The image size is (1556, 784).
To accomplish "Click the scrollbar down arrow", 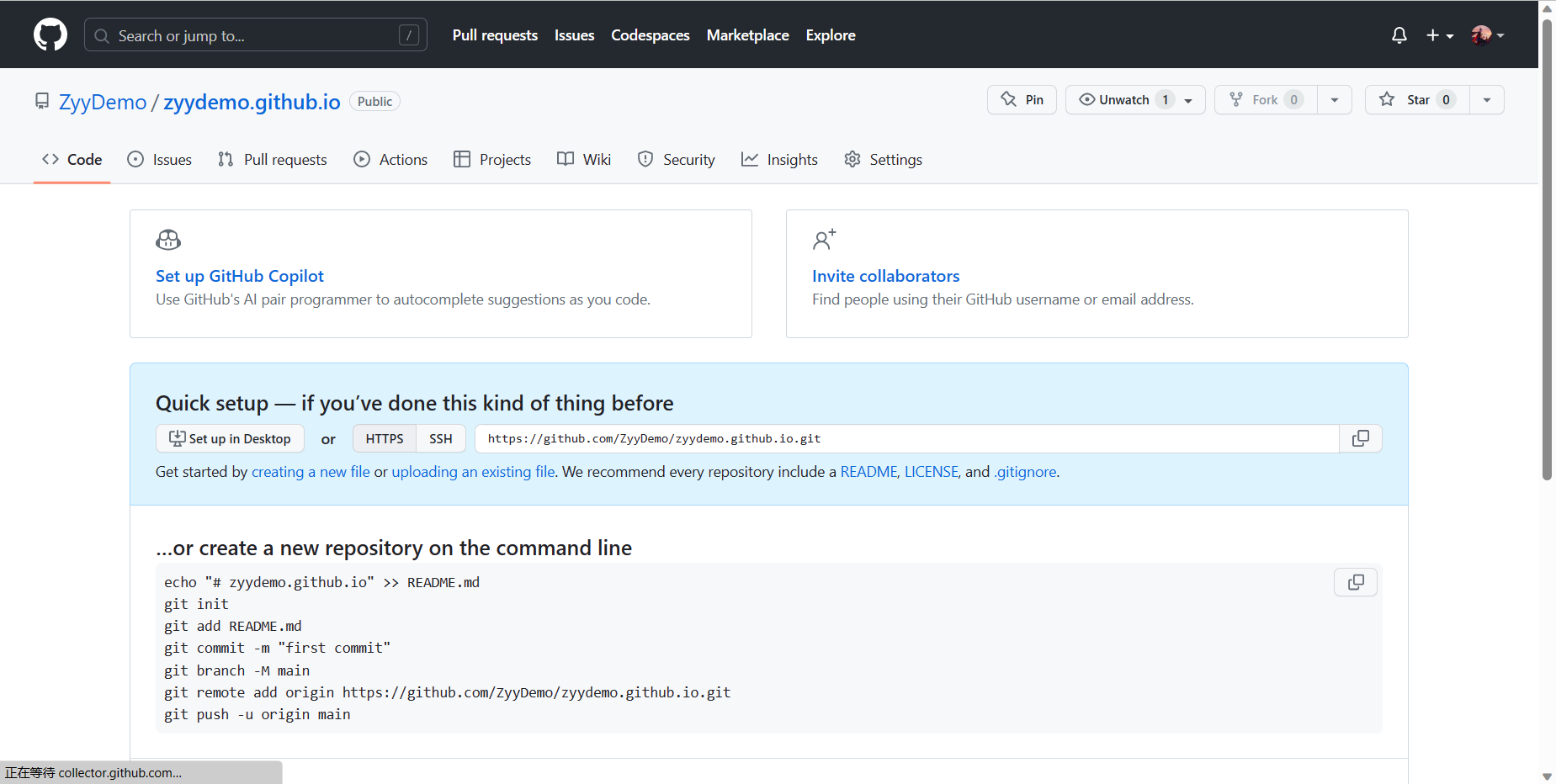I will pos(1547,776).
